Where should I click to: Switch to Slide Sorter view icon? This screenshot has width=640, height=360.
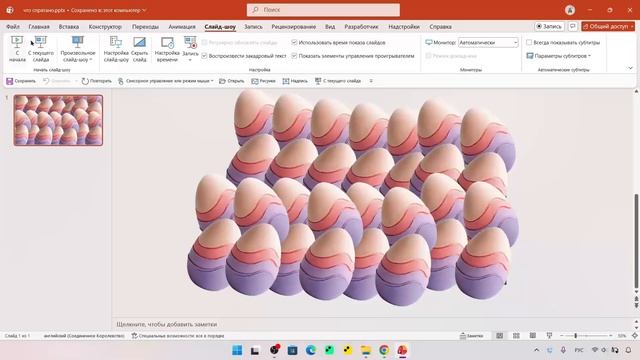516,336
